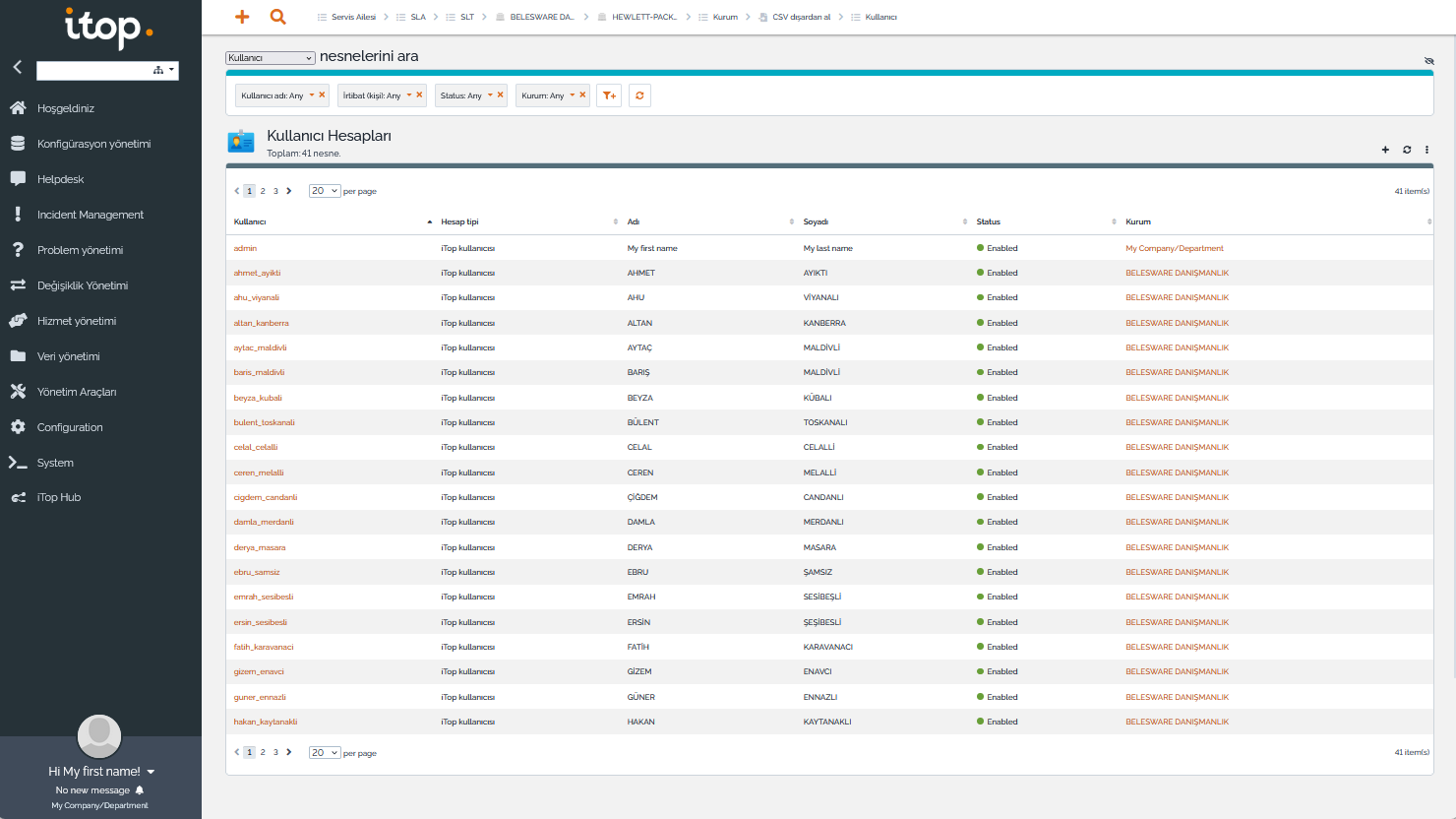Open the top per page count dropdown
Image resolution: width=1456 pixels, height=819 pixels.
pos(324,191)
